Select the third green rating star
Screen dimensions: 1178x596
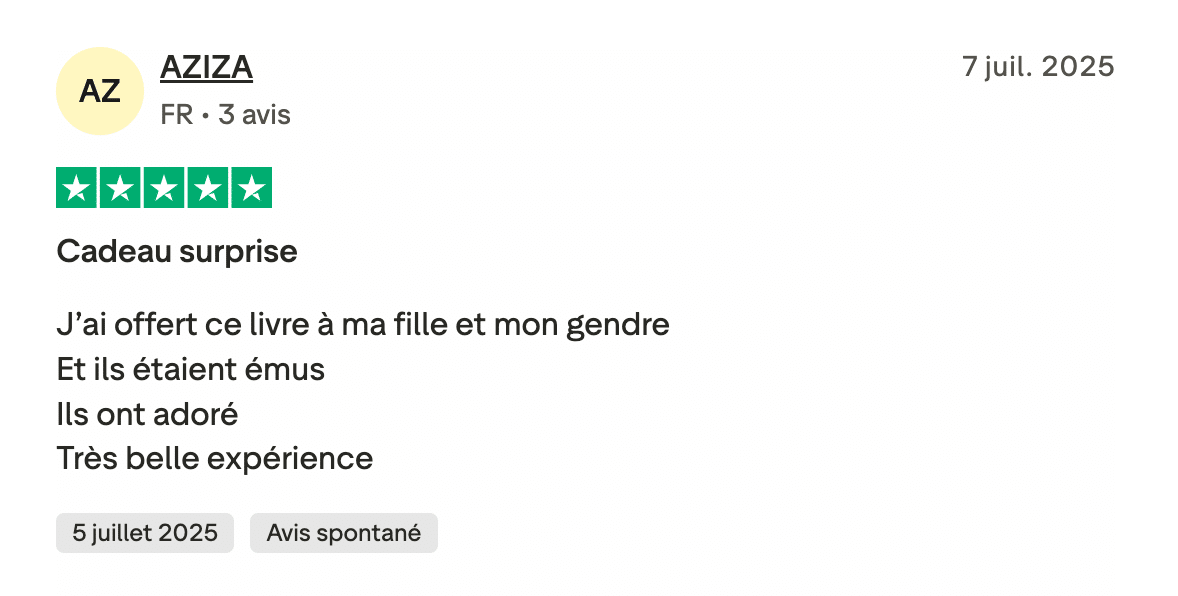pyautogui.click(x=164, y=188)
